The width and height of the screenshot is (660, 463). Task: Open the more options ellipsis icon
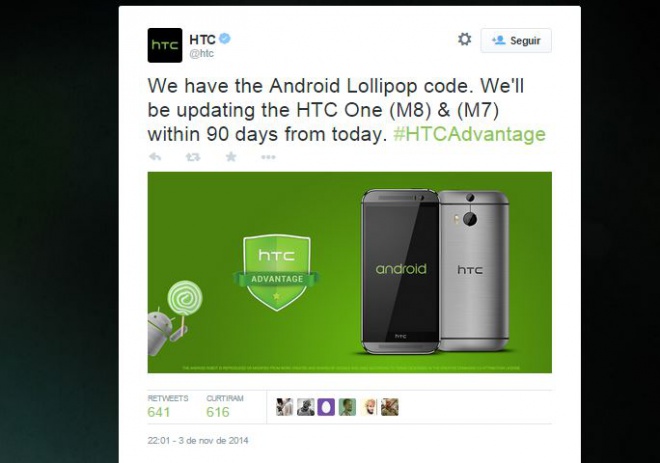click(268, 157)
